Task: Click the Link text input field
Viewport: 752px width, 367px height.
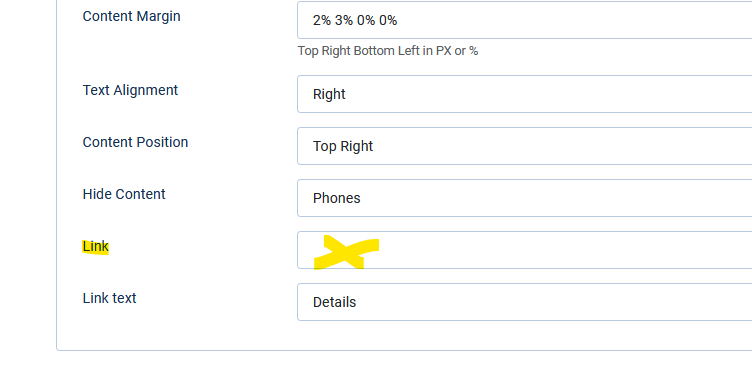Action: [x=525, y=302]
